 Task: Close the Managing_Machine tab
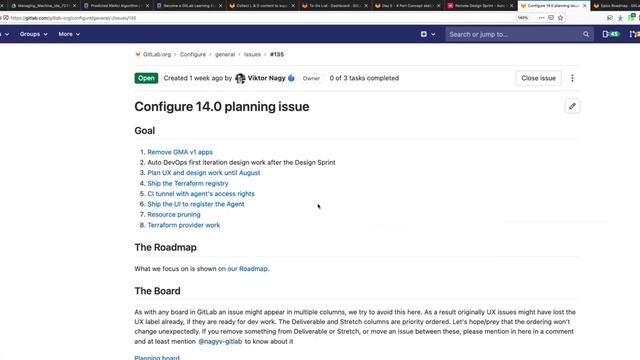[75, 6]
